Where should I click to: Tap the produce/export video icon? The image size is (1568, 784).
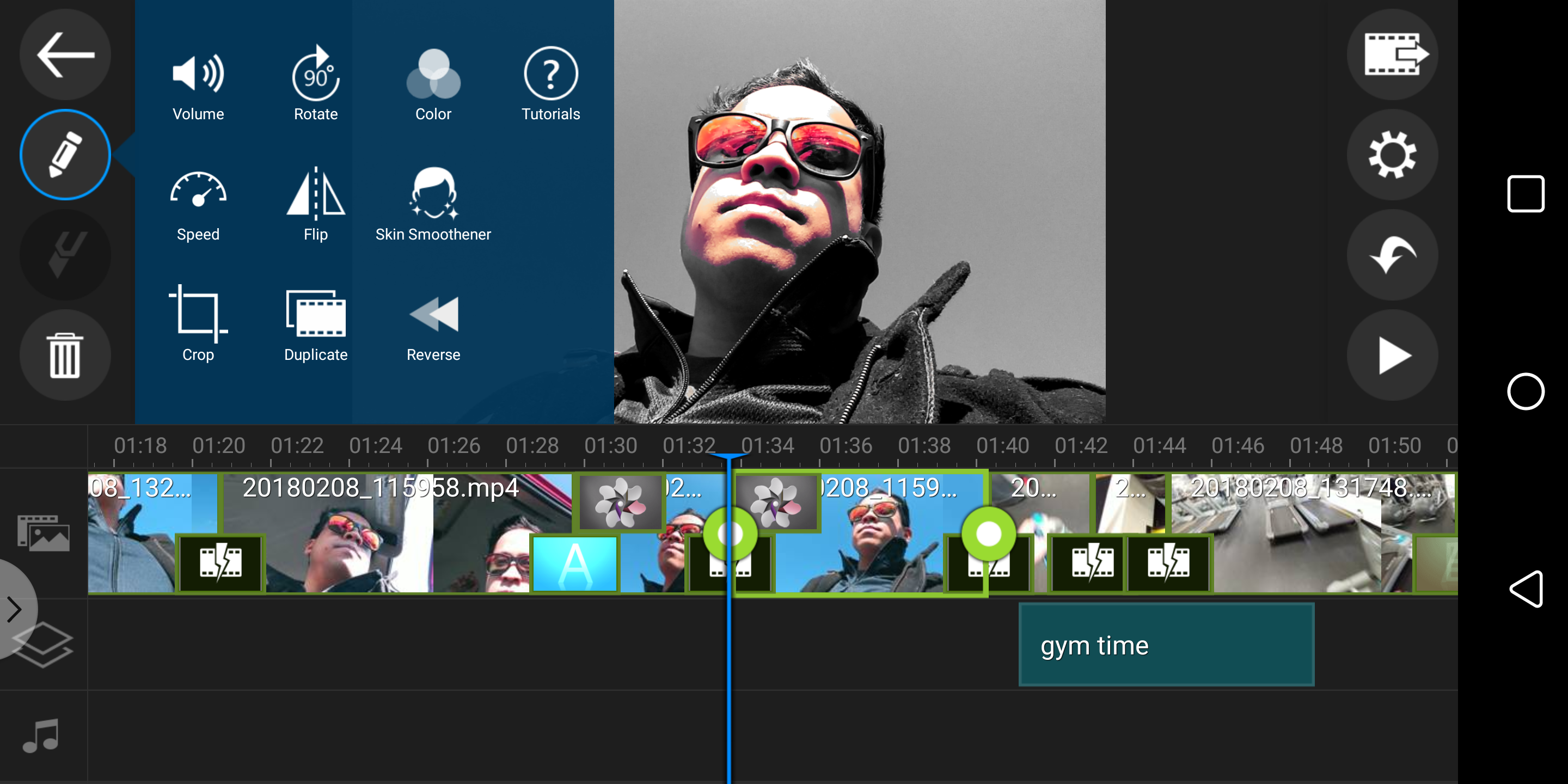pos(1392,55)
